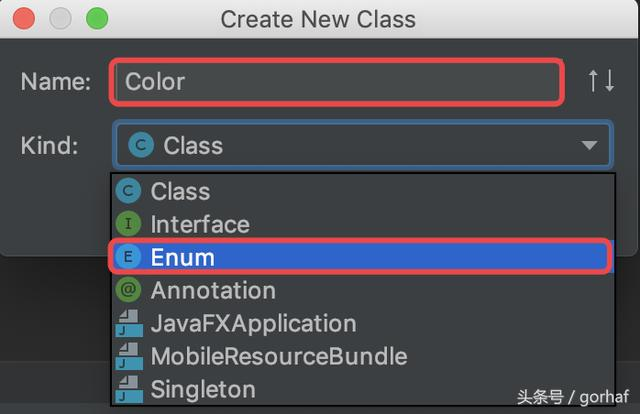Click the green Interface icon
640x414 pixels.
128,224
